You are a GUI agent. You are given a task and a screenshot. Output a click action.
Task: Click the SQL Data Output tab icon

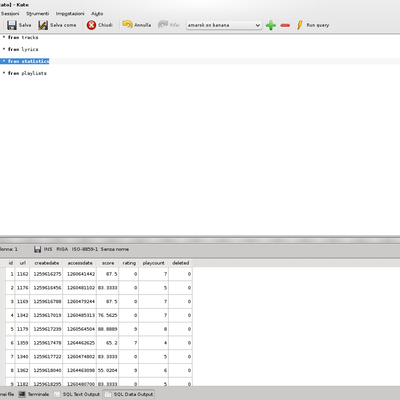(x=108, y=394)
